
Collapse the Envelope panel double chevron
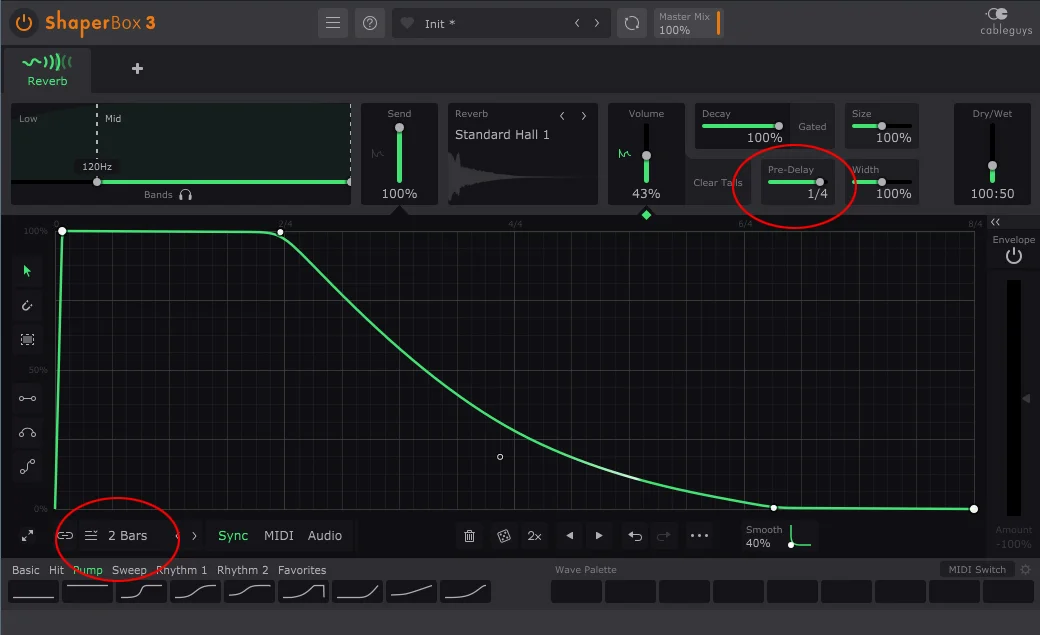coord(995,222)
